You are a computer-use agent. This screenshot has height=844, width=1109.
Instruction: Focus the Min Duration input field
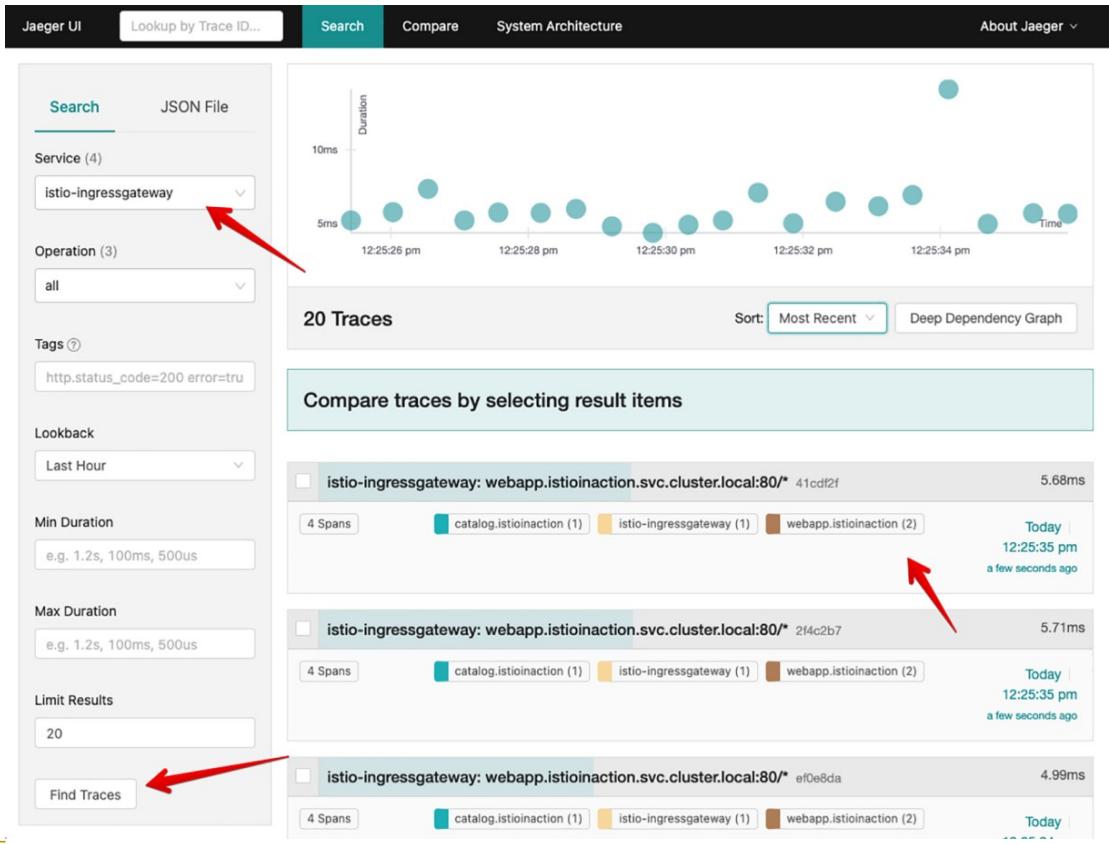[144, 555]
